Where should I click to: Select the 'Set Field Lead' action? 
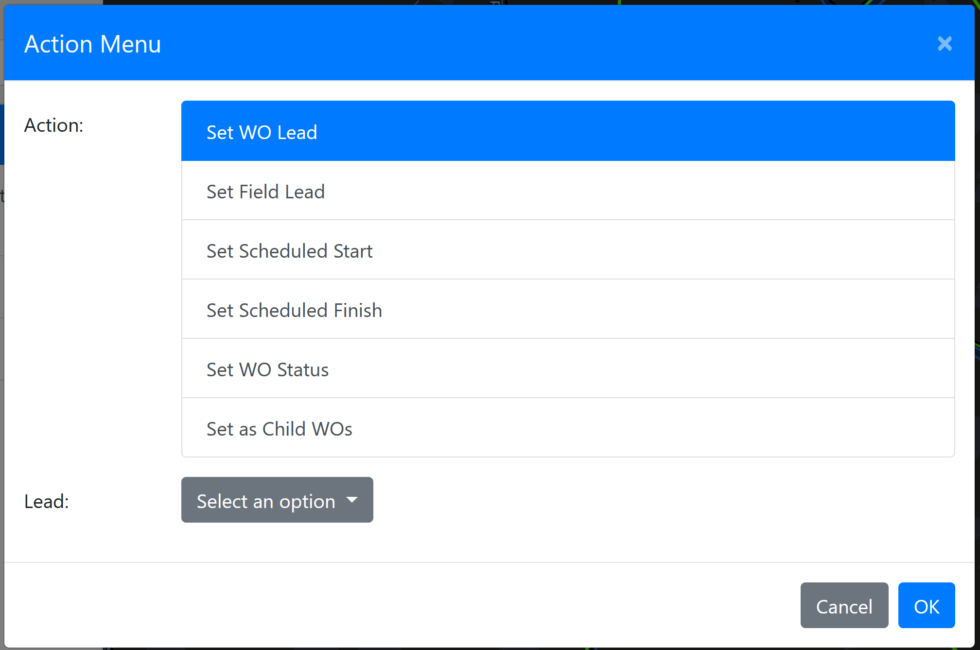tap(567, 191)
